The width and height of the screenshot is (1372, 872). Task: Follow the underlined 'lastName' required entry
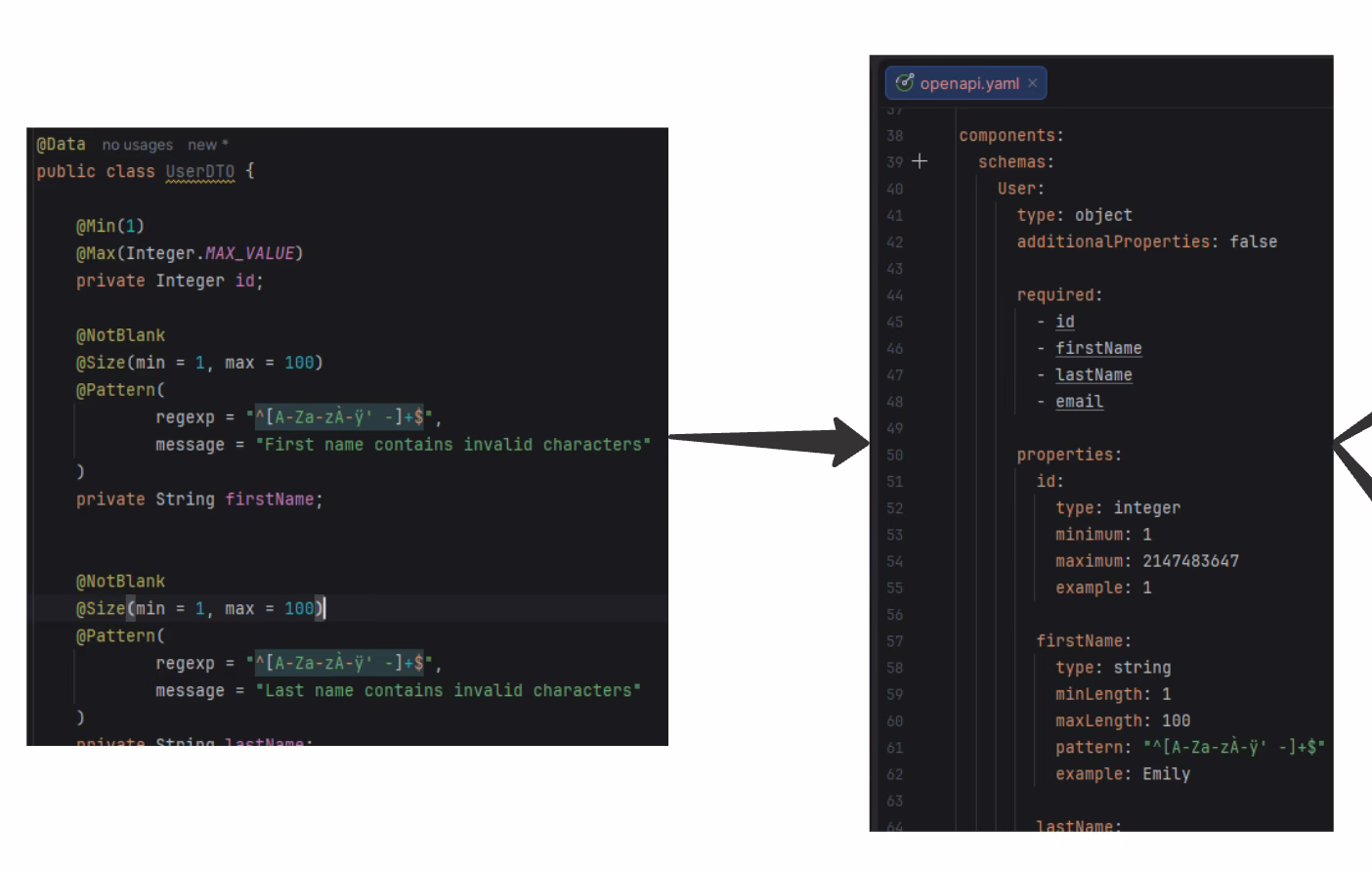(x=1093, y=374)
